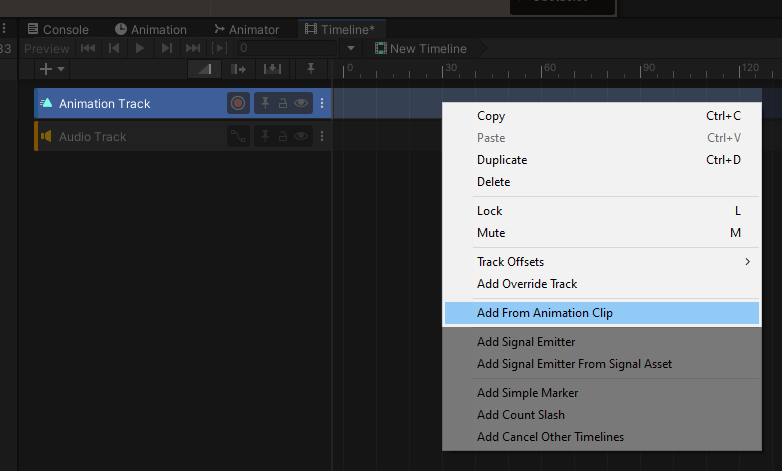Click the Preview button

click(46, 48)
